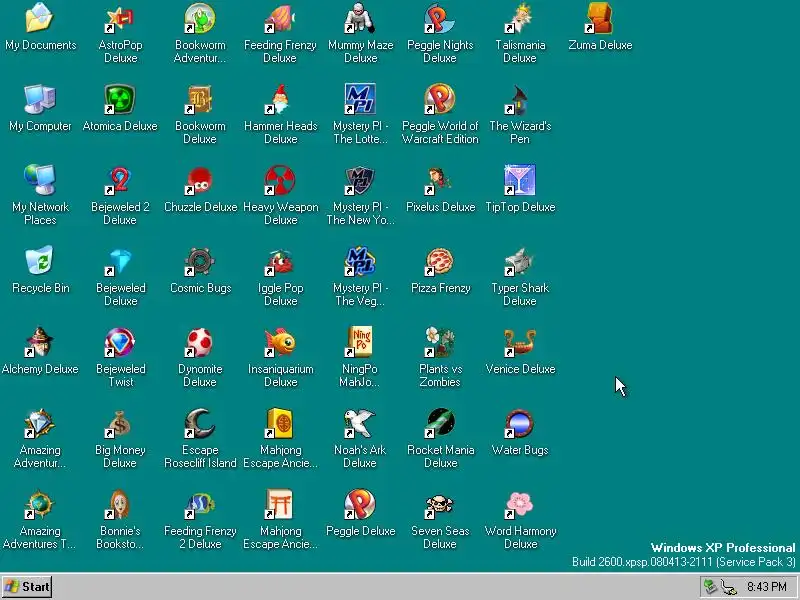Click Escape Rosecliff Island moon icon
Viewport: 800px width, 600px height.
point(200,423)
